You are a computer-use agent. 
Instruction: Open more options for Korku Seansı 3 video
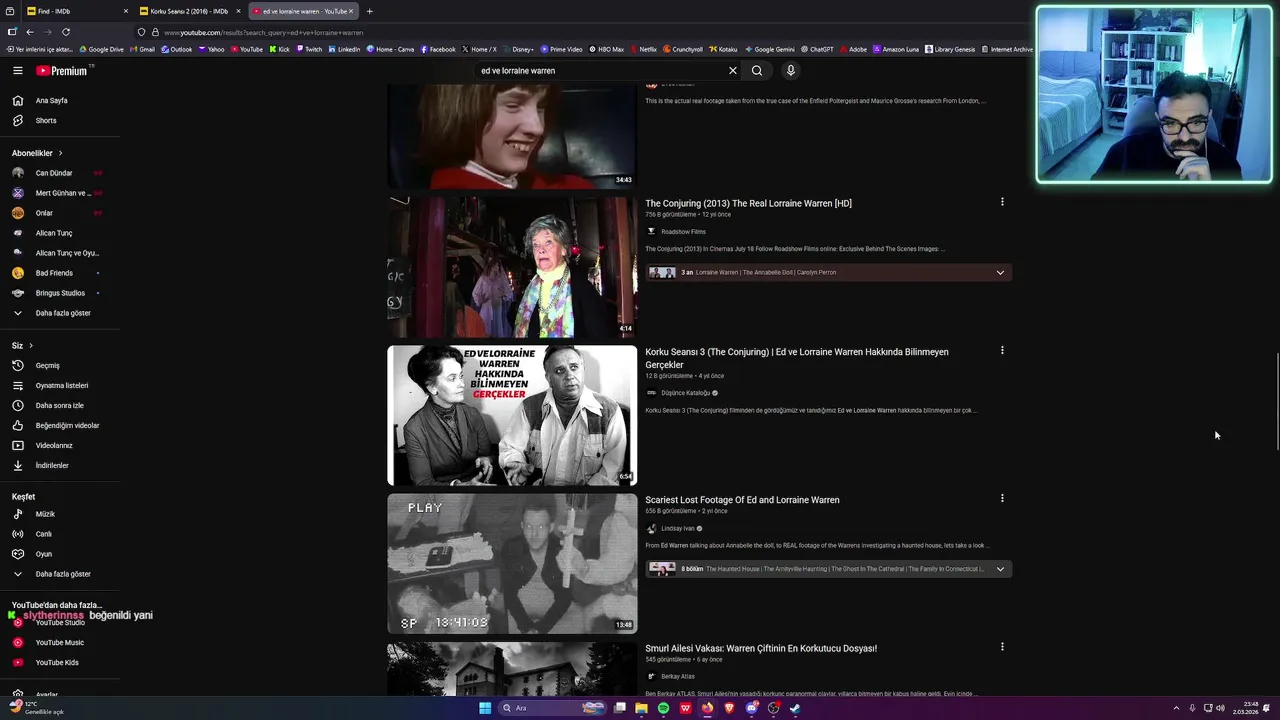(x=1001, y=350)
